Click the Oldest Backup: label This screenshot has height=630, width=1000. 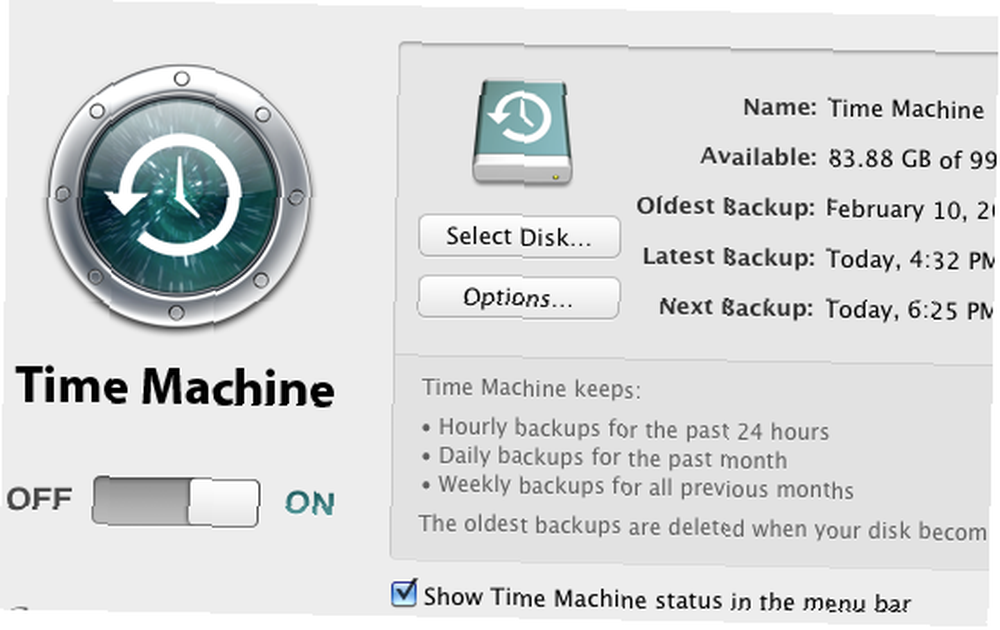pos(726,207)
